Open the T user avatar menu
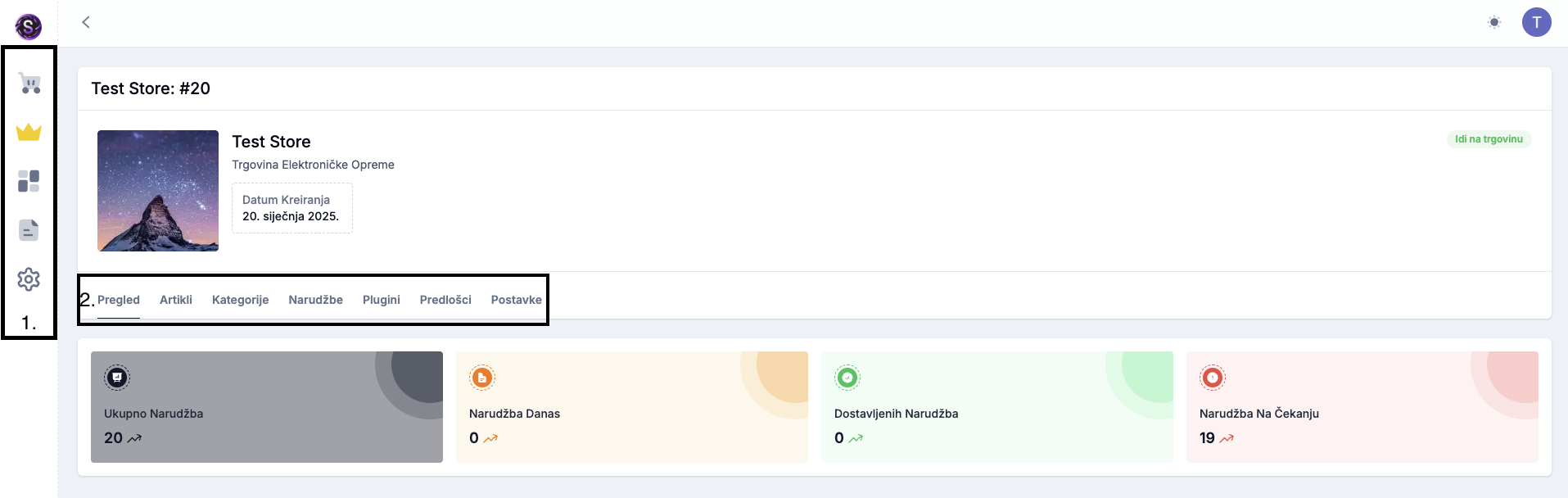1568x498 pixels. tap(1538, 22)
